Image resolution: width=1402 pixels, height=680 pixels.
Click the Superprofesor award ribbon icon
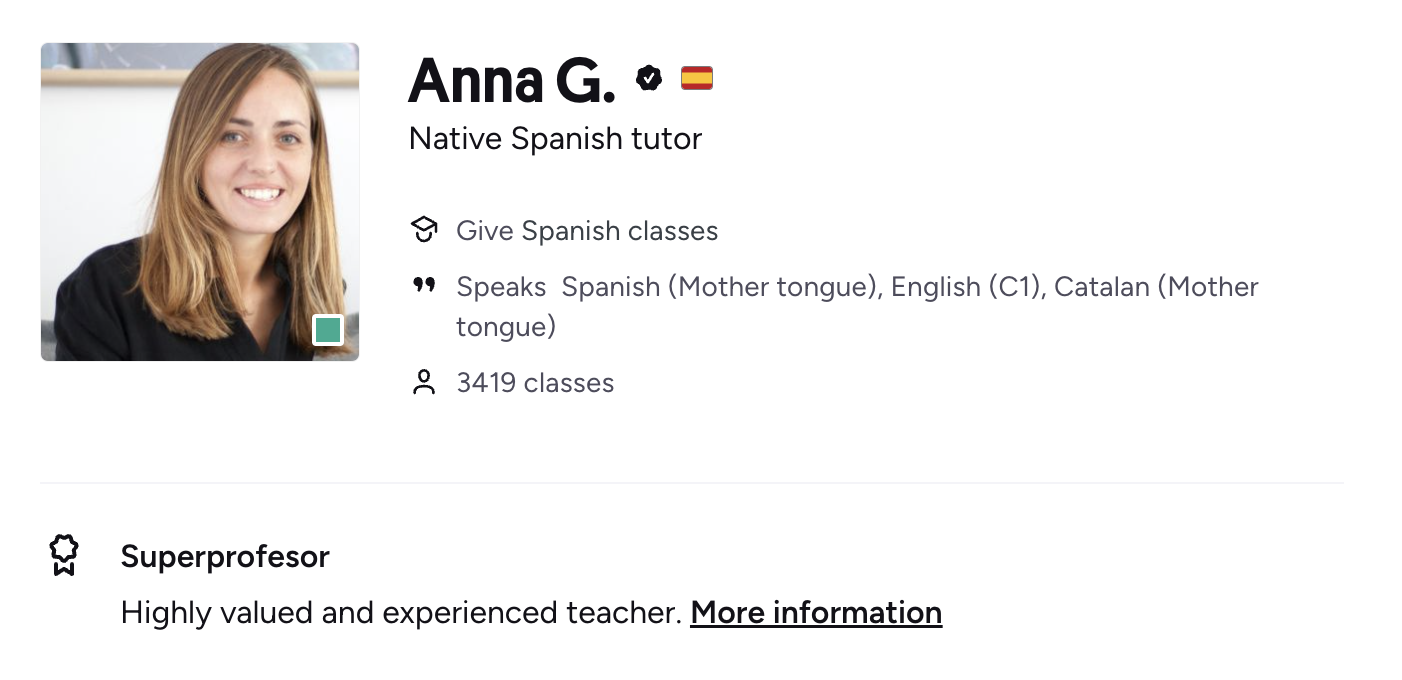64,555
